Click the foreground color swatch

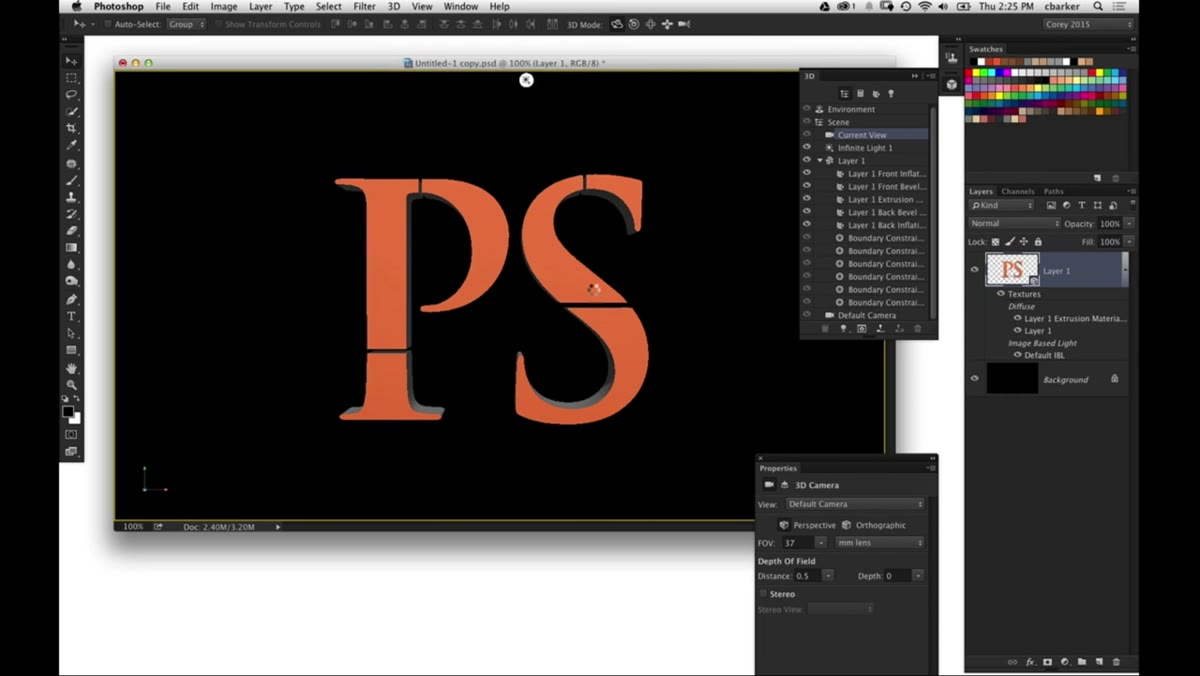tap(68, 411)
